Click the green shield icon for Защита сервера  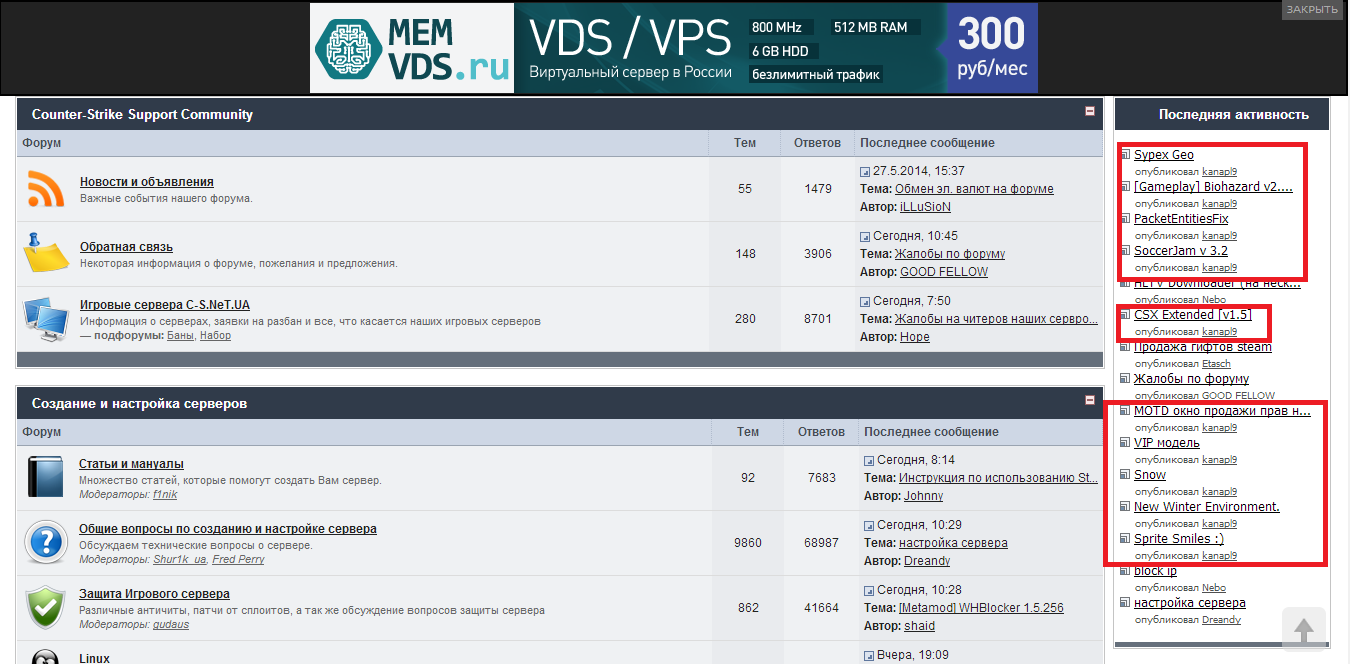(45, 607)
